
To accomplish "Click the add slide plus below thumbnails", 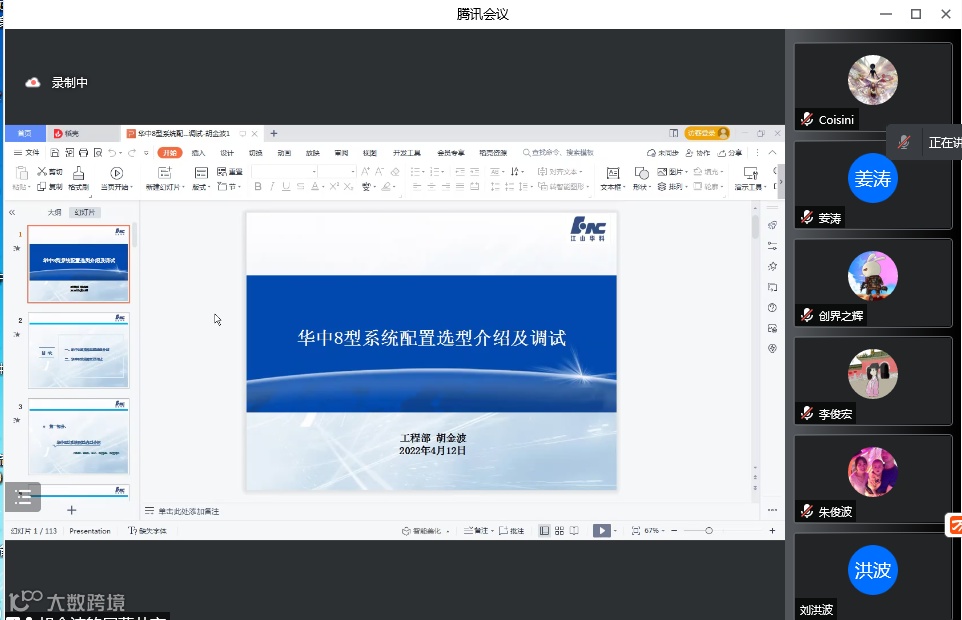I will pos(72,510).
